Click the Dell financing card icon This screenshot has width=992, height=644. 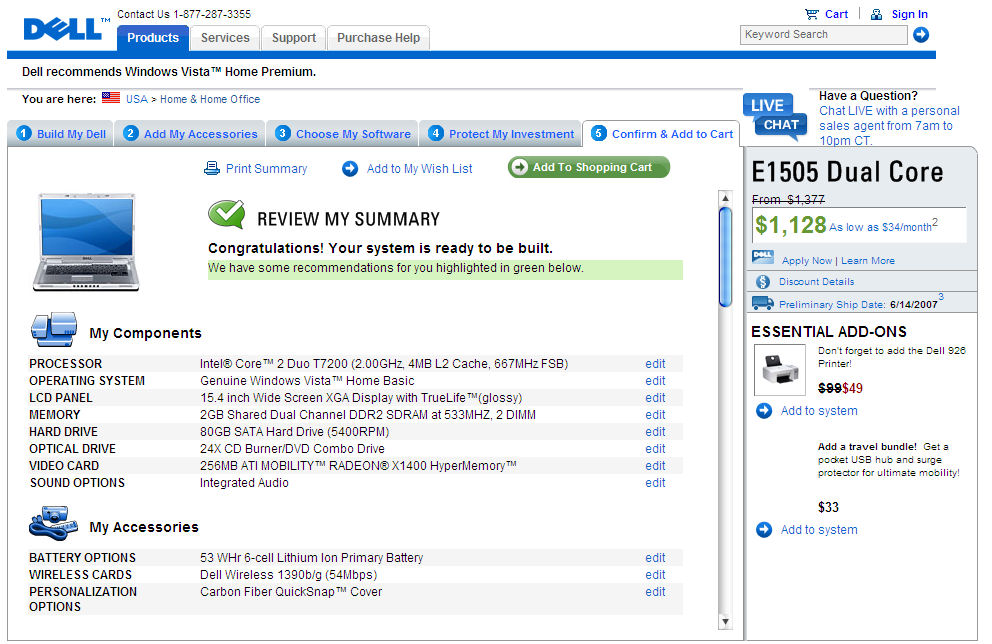[x=763, y=257]
